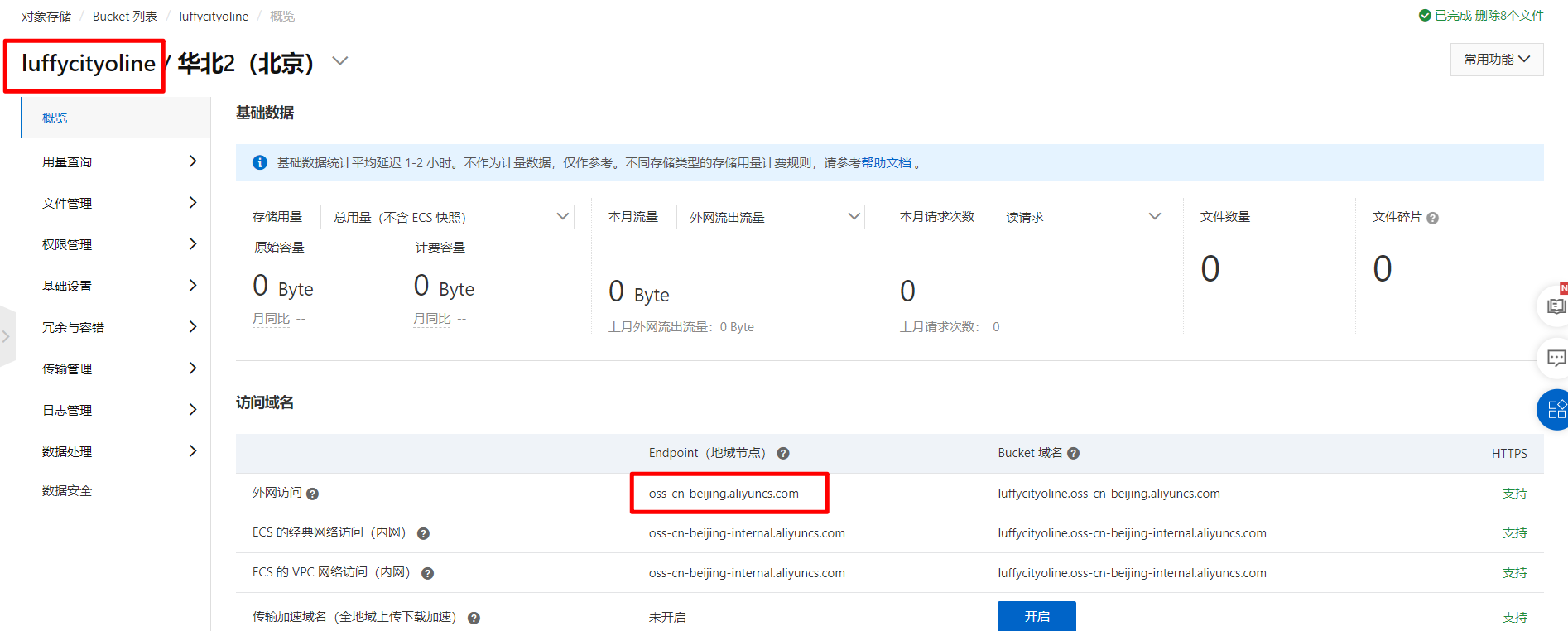
Task: Click help icon beside Endpoint（地域节点）
Action: click(x=783, y=454)
